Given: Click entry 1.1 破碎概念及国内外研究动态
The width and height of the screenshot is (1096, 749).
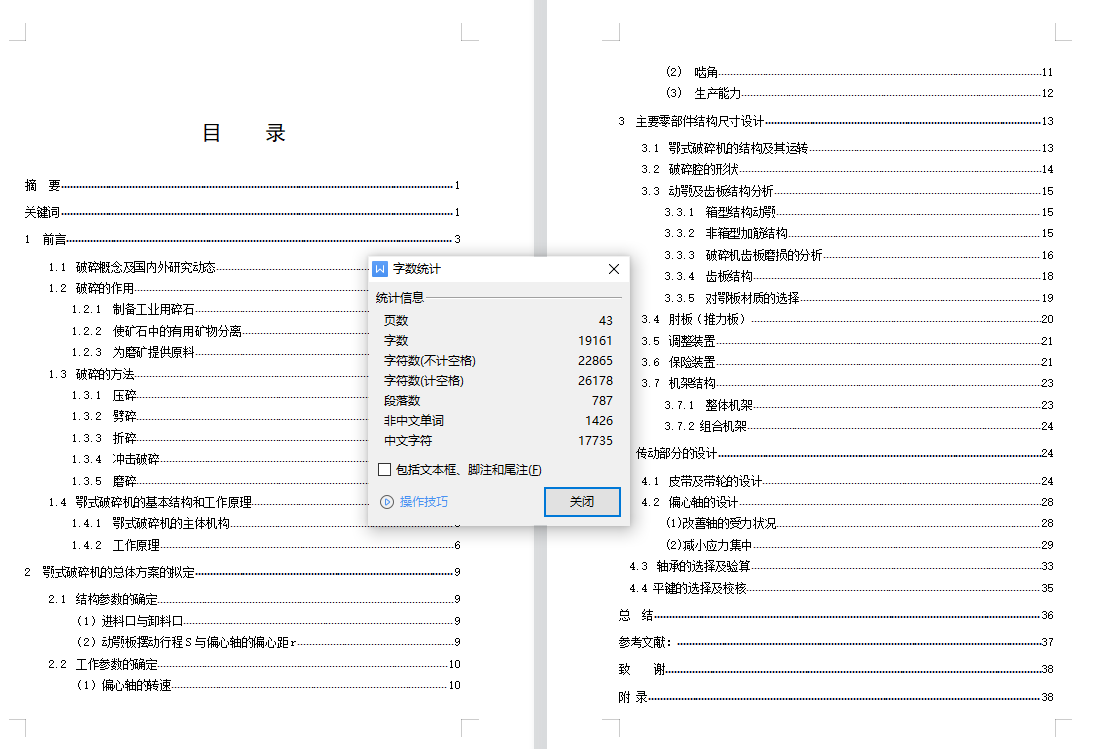Looking at the screenshot, I should pos(208,267).
